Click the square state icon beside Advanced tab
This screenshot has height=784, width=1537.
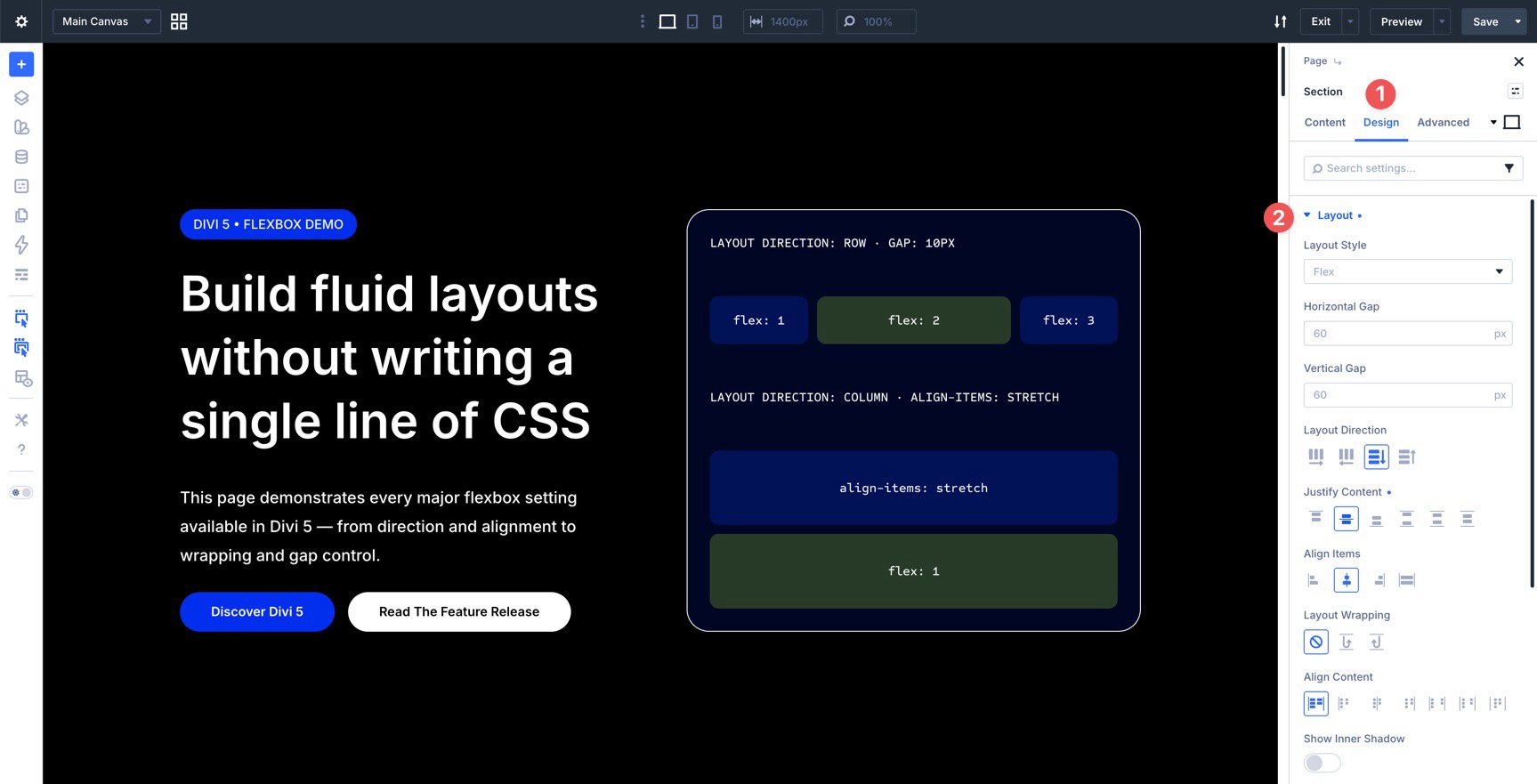tap(1511, 122)
